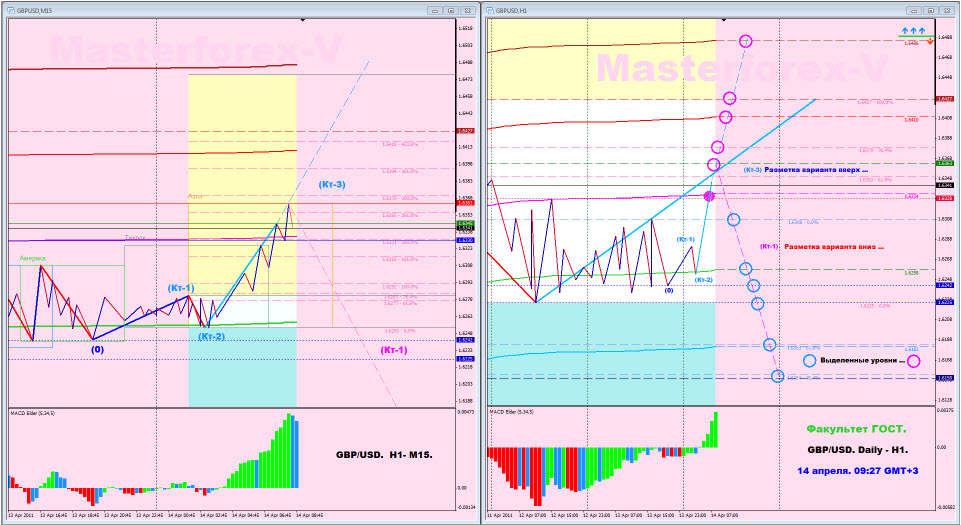Screen dimensions: 961x525
Task: Click the blue (Кт-1) label in M15 chart
Action: point(181,288)
